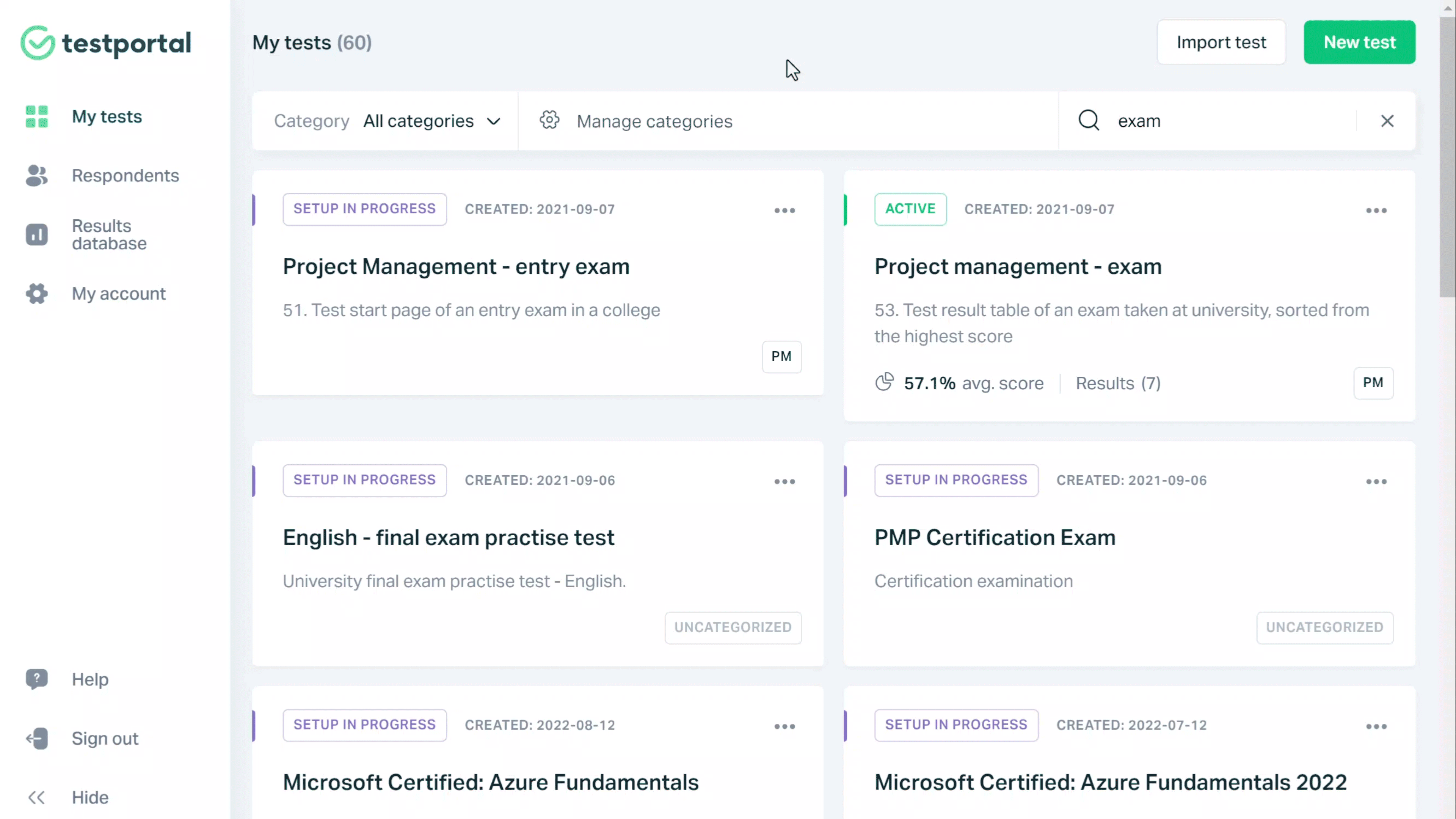The width and height of the screenshot is (1456, 819).
Task: Click the Manage categories gear icon
Action: point(549,121)
